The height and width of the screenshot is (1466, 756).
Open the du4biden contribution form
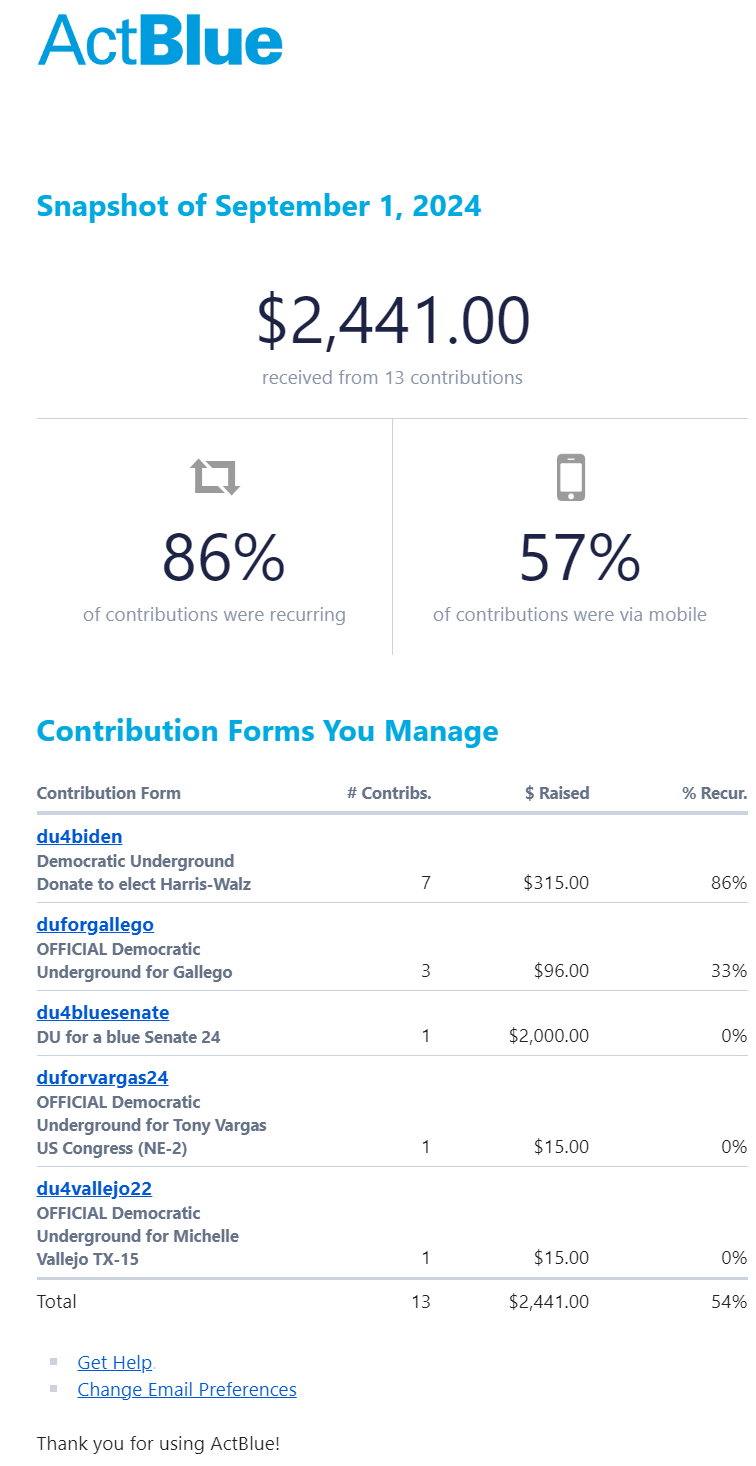click(79, 837)
